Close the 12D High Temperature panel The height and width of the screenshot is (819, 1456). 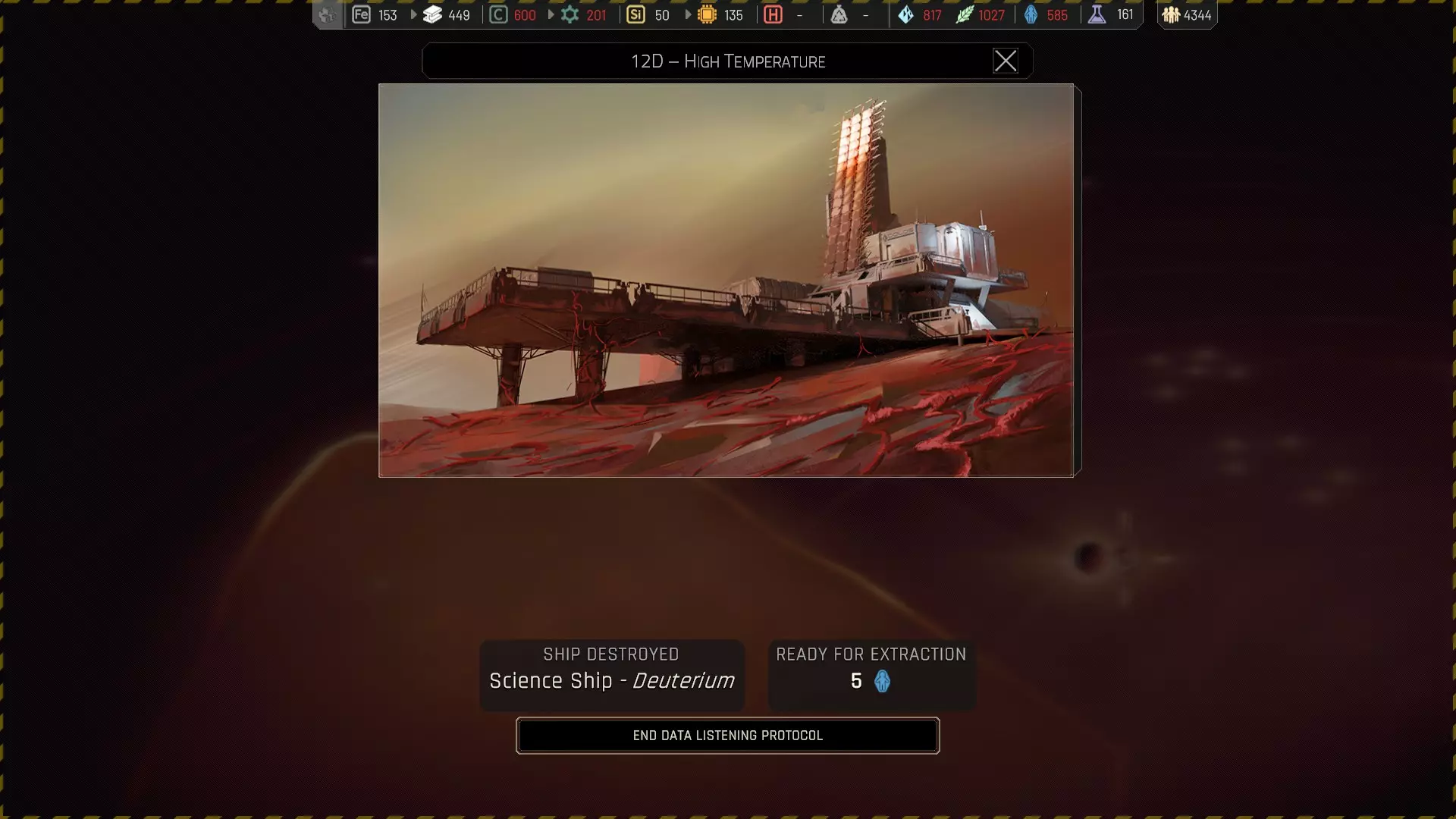click(1005, 61)
